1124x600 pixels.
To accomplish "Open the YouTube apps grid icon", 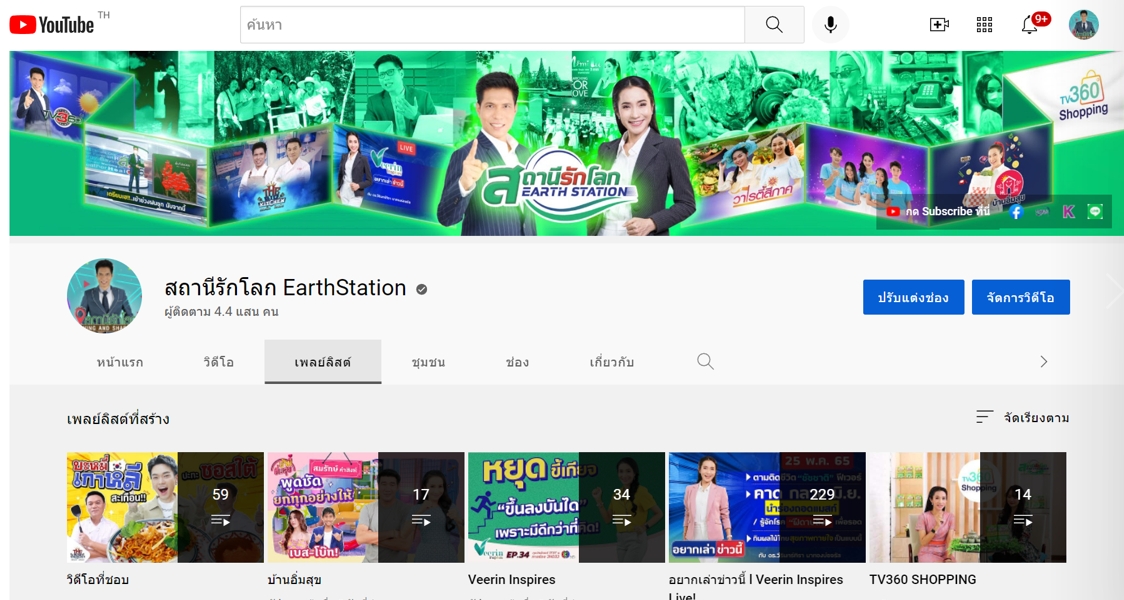I will pyautogui.click(x=984, y=25).
